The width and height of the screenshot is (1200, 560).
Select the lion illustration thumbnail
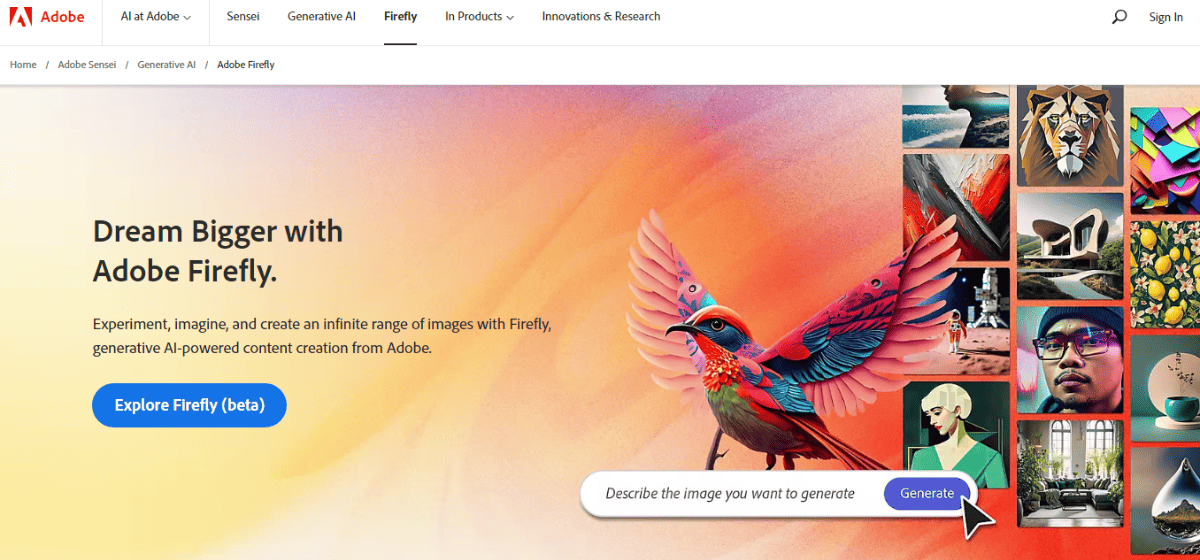point(1070,135)
